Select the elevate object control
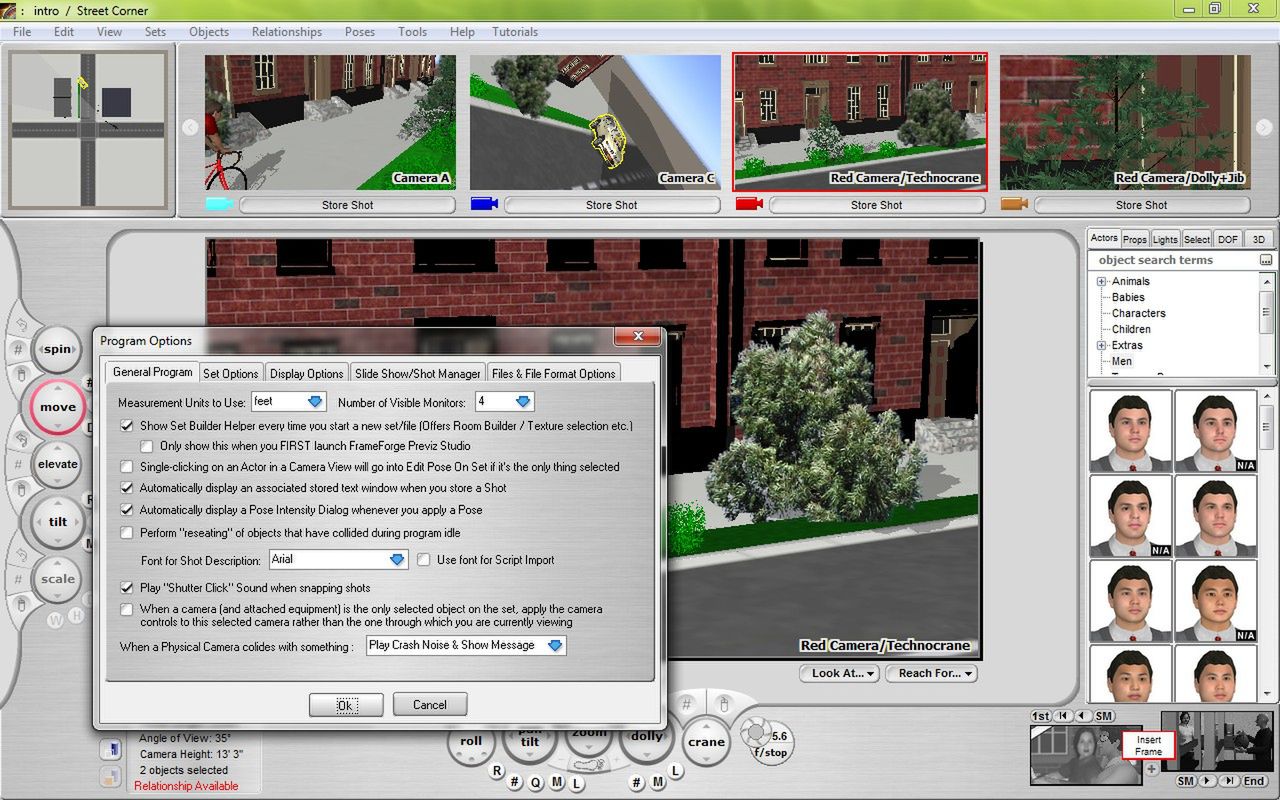This screenshot has height=800, width=1280. pos(58,464)
